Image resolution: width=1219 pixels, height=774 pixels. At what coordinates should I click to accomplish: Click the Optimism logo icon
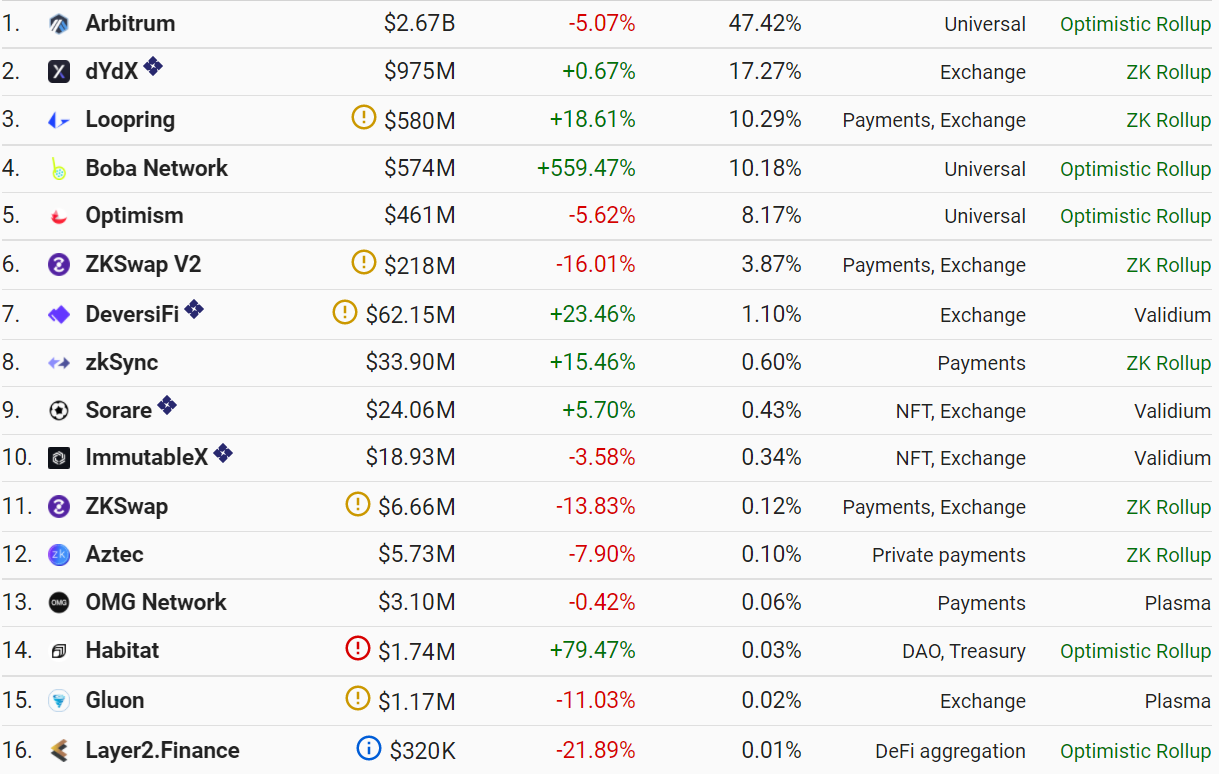[x=59, y=216]
